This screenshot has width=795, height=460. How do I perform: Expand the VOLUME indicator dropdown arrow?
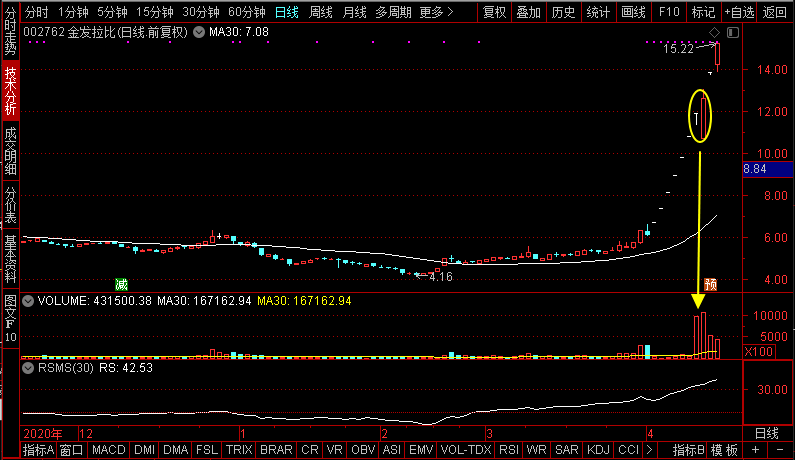tap(28, 300)
